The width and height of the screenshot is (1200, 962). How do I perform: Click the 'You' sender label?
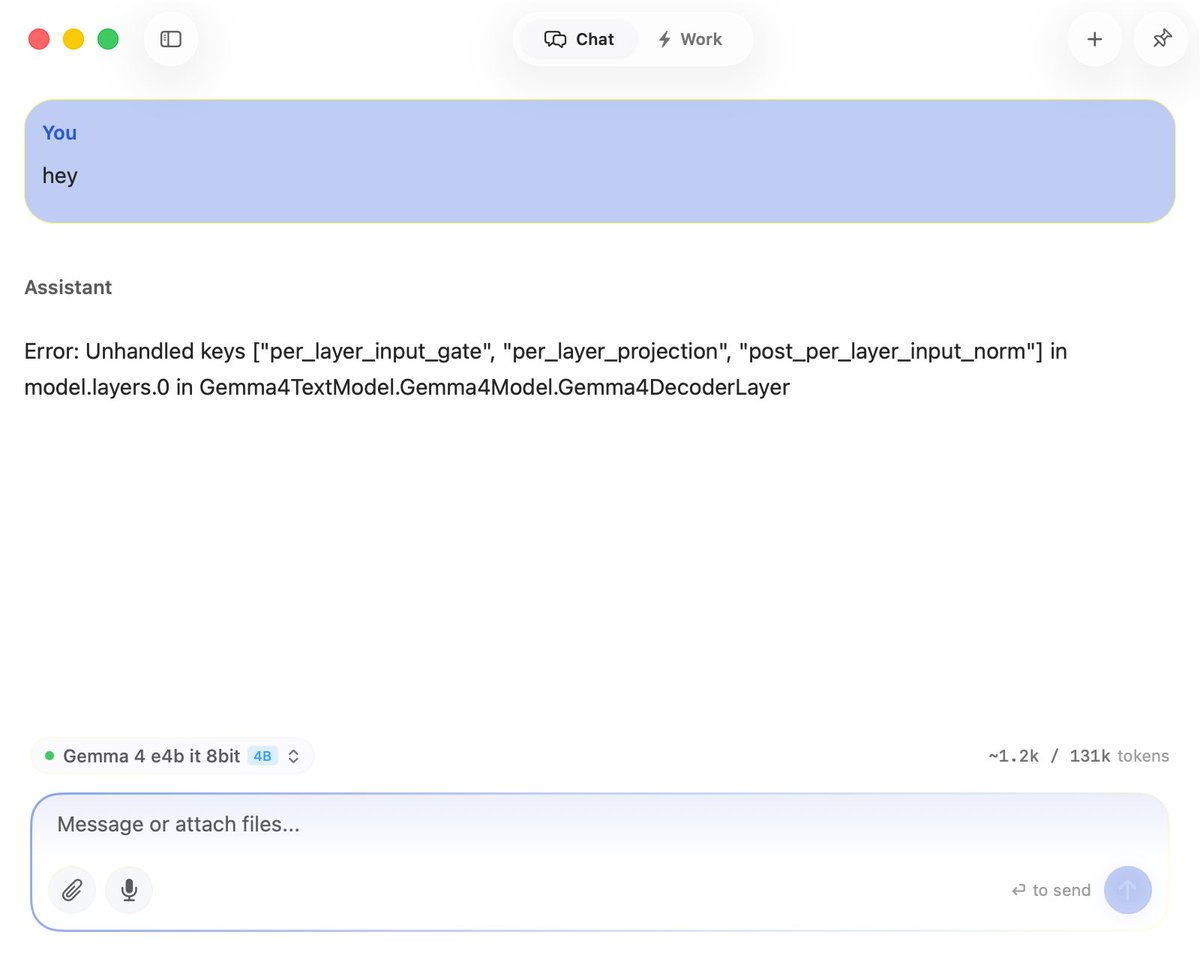tap(60, 133)
